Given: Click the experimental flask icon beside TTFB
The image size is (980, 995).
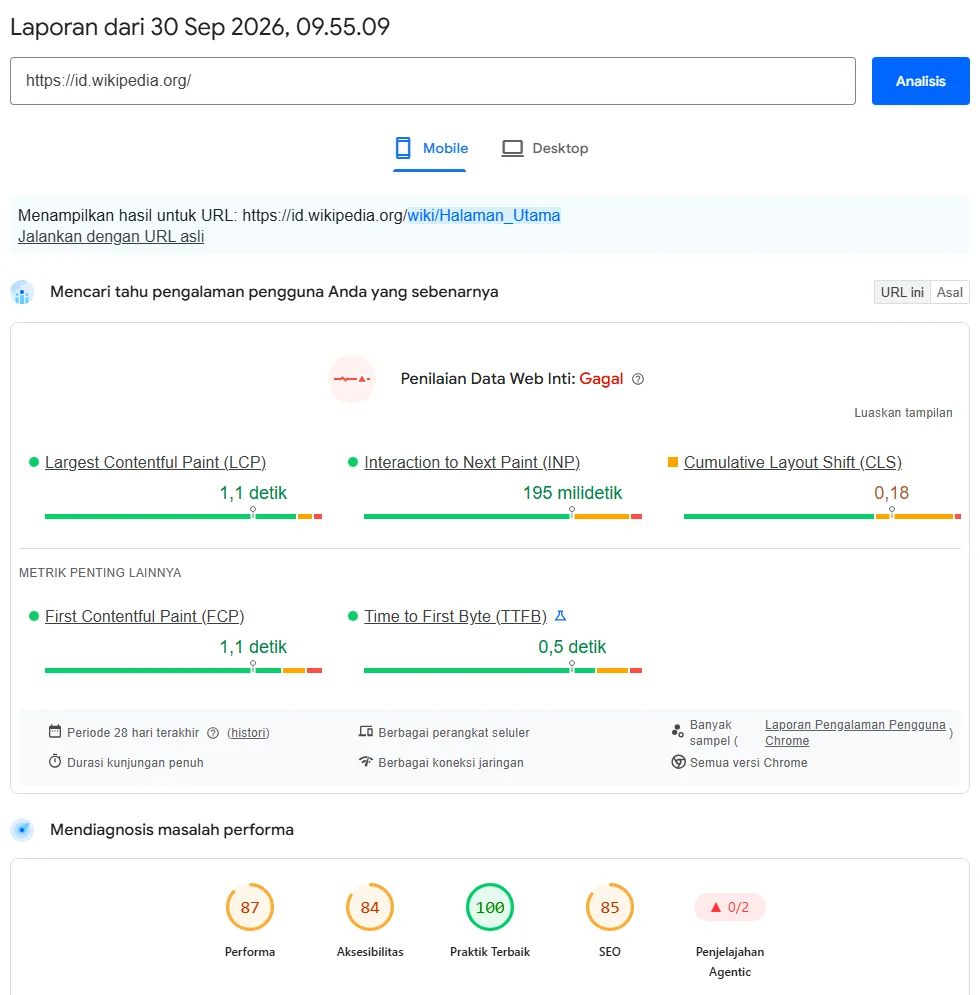Looking at the screenshot, I should click(560, 616).
